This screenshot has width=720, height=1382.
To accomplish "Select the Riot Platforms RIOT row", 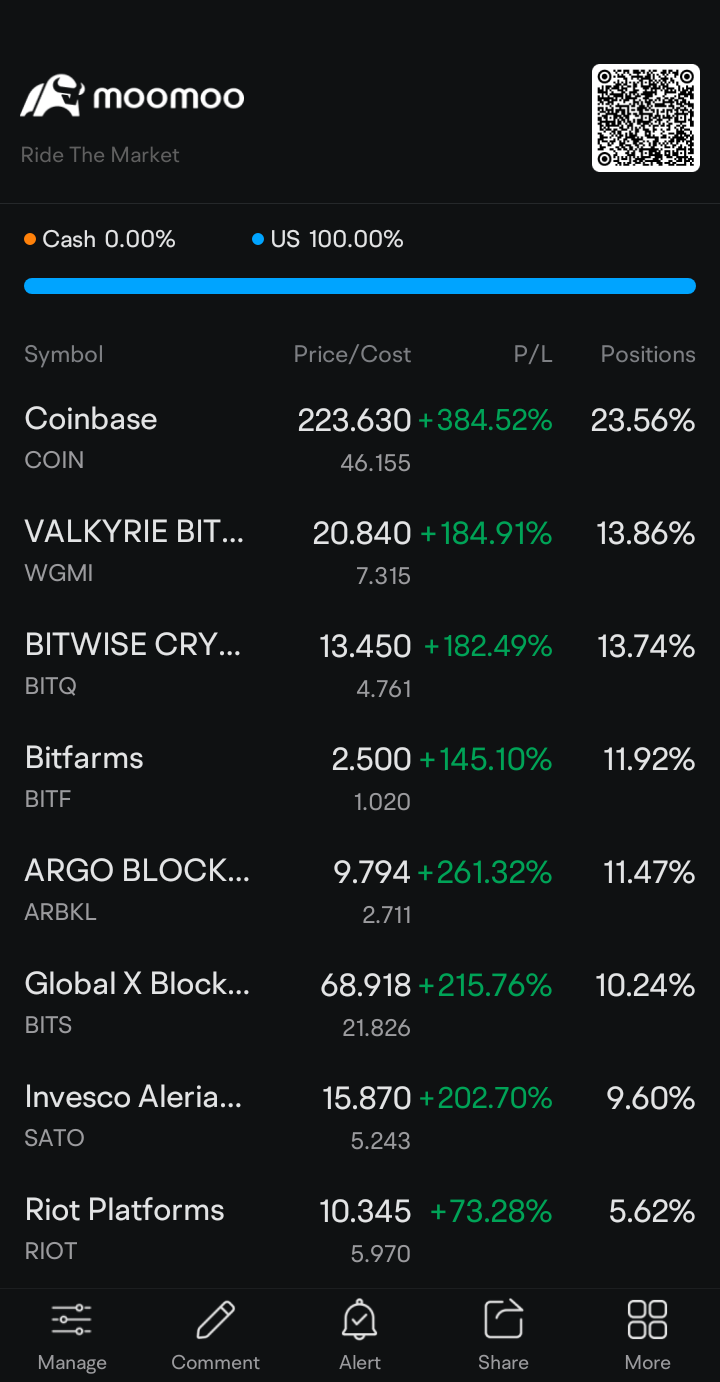I will pyautogui.click(x=125, y=1228).
